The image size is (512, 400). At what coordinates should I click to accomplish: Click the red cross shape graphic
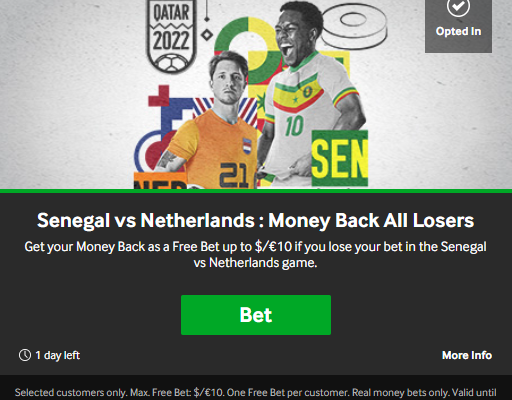159,96
